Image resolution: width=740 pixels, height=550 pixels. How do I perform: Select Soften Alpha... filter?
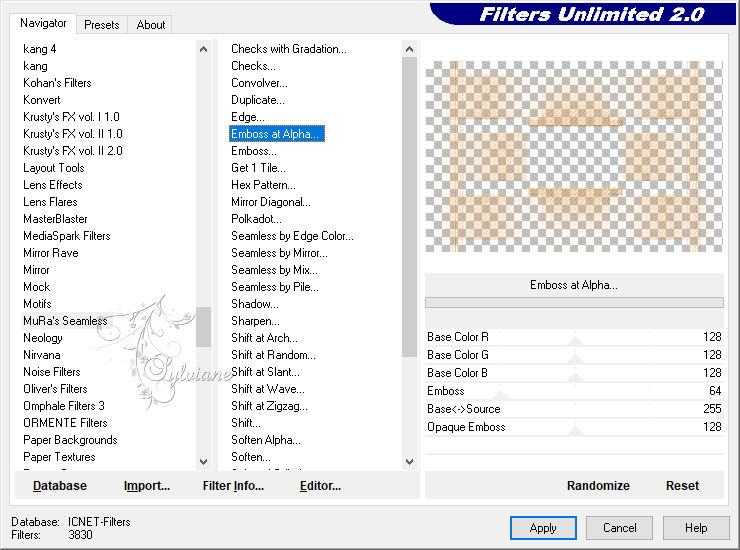266,440
